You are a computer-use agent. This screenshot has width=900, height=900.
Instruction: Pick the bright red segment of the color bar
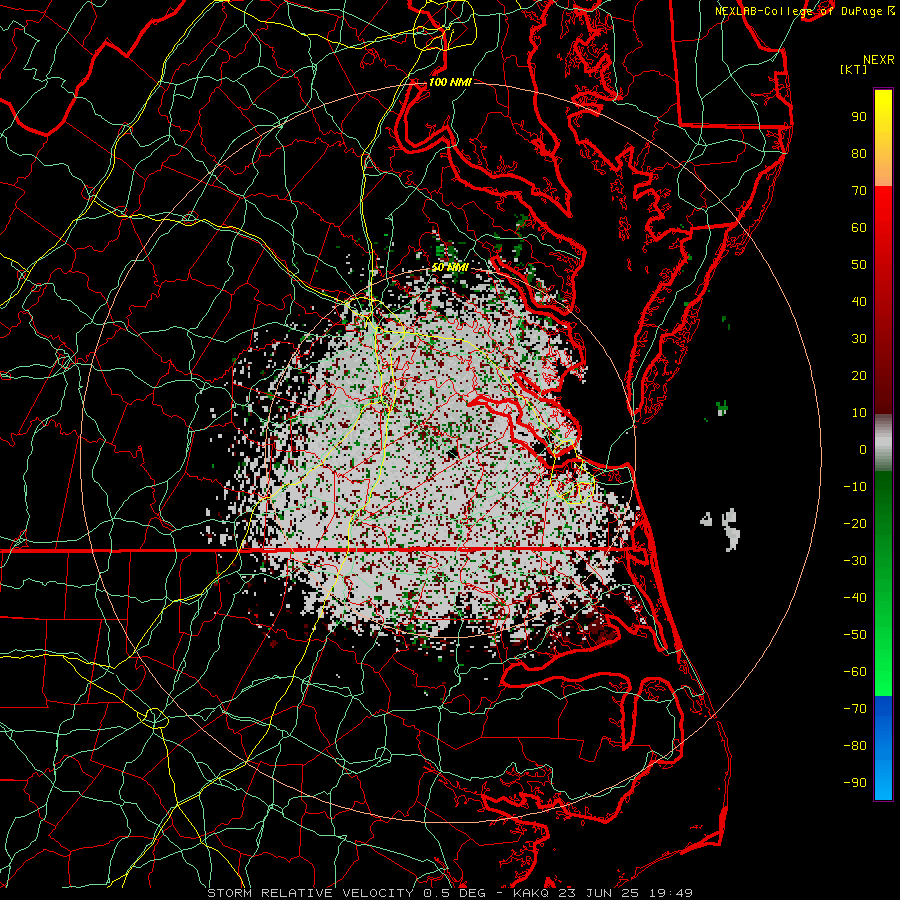click(x=883, y=207)
